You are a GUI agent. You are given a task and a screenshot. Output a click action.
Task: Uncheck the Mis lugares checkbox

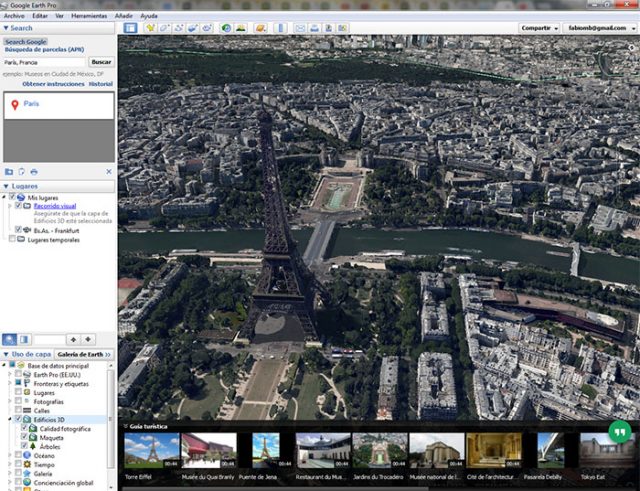(12, 197)
